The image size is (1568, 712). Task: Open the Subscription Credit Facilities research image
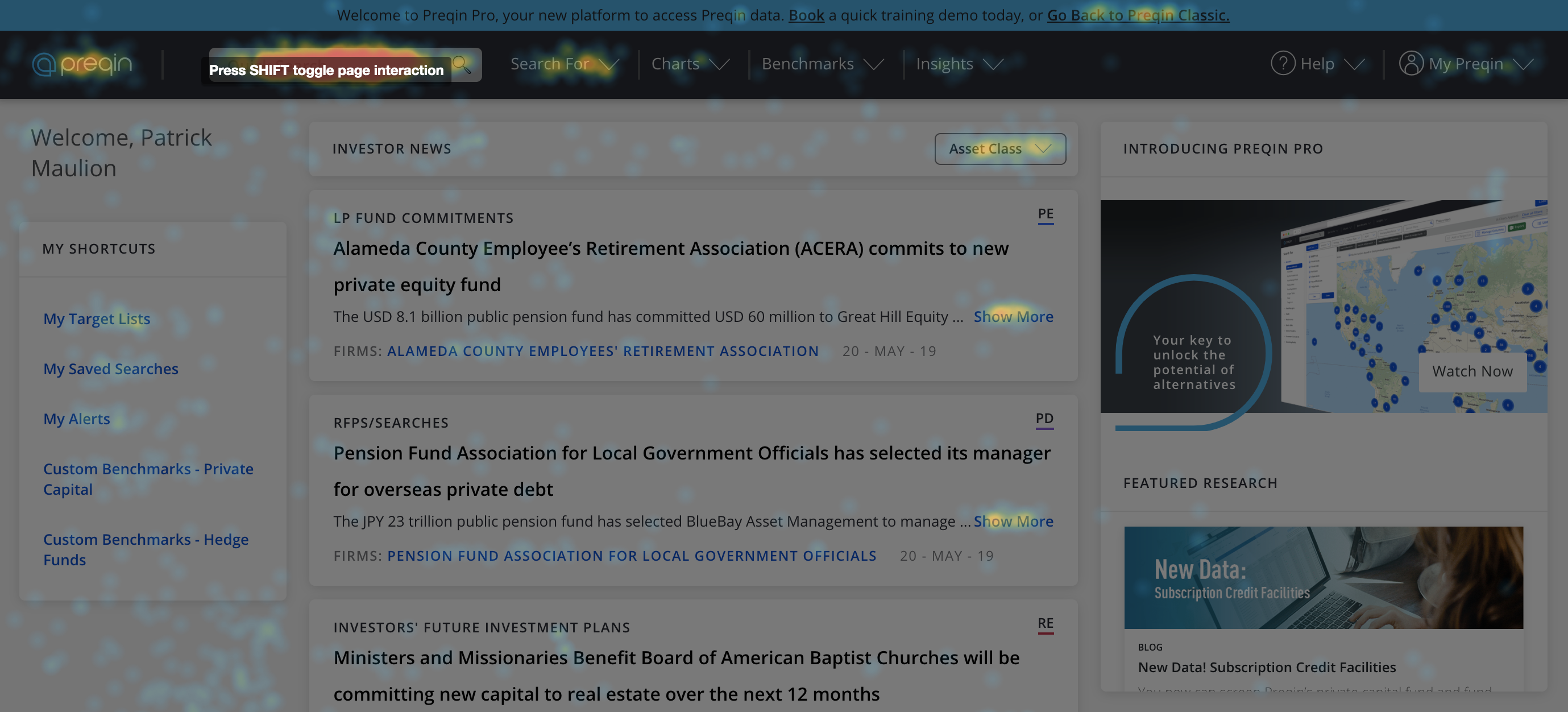click(x=1324, y=577)
